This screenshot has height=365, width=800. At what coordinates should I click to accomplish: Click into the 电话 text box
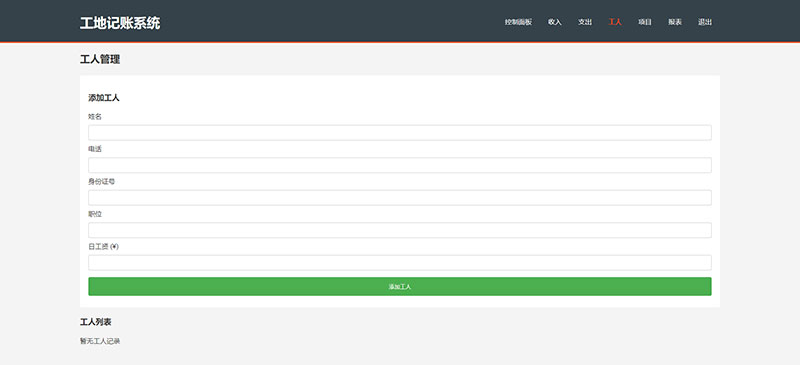tap(400, 165)
